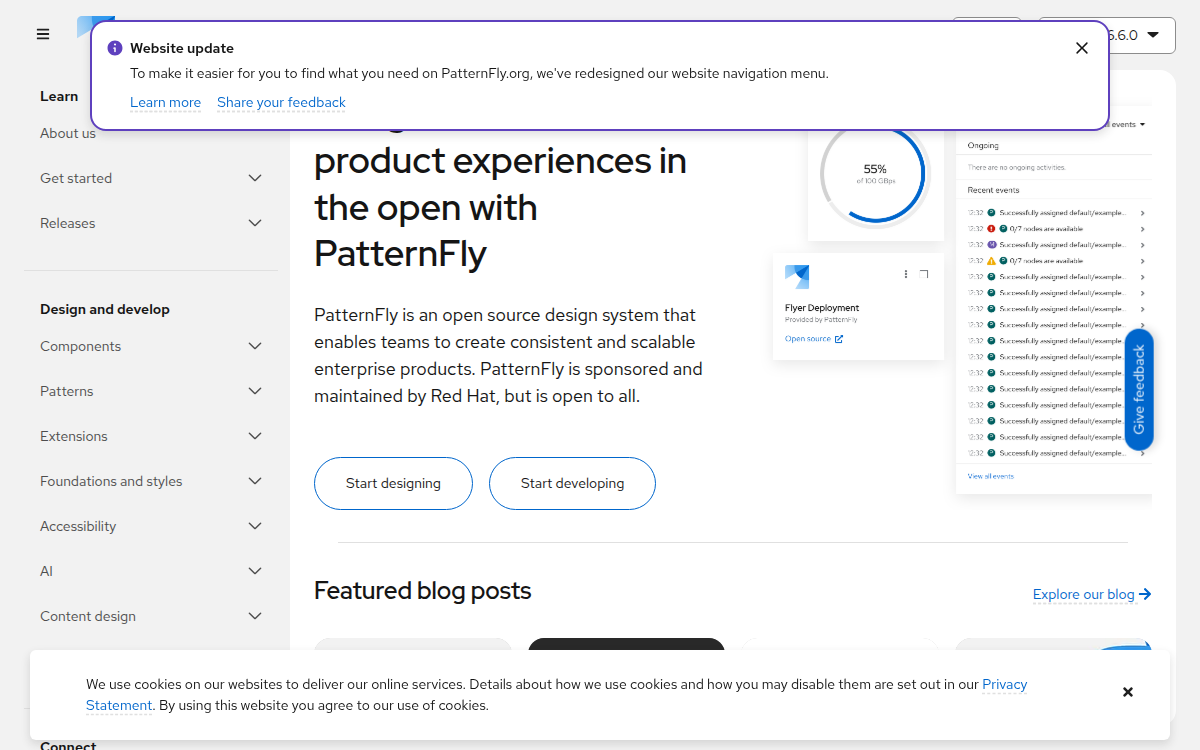Expand the Releases section
Viewport: 1200px width, 750px height.
[151, 223]
